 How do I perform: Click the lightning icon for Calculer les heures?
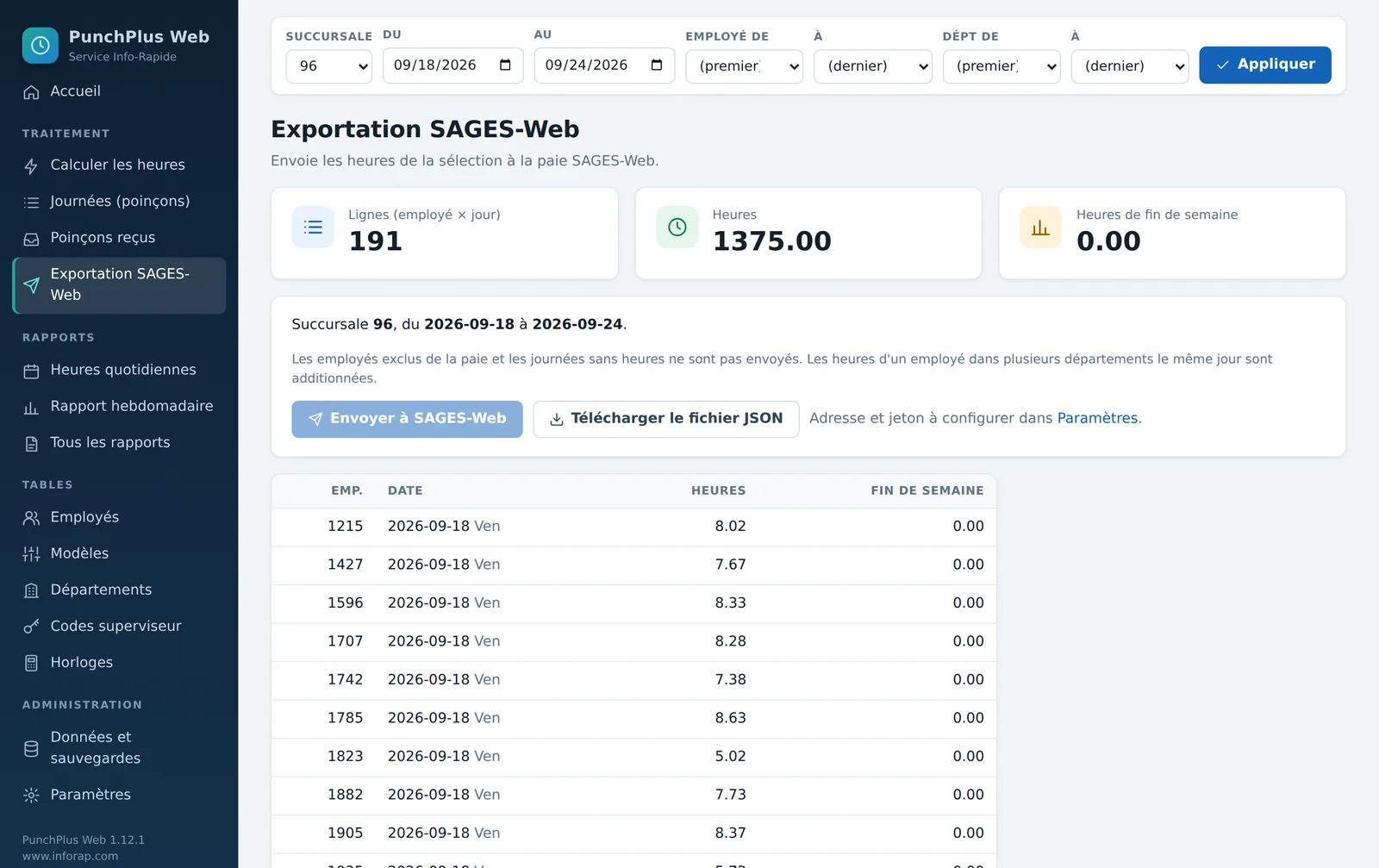click(31, 165)
